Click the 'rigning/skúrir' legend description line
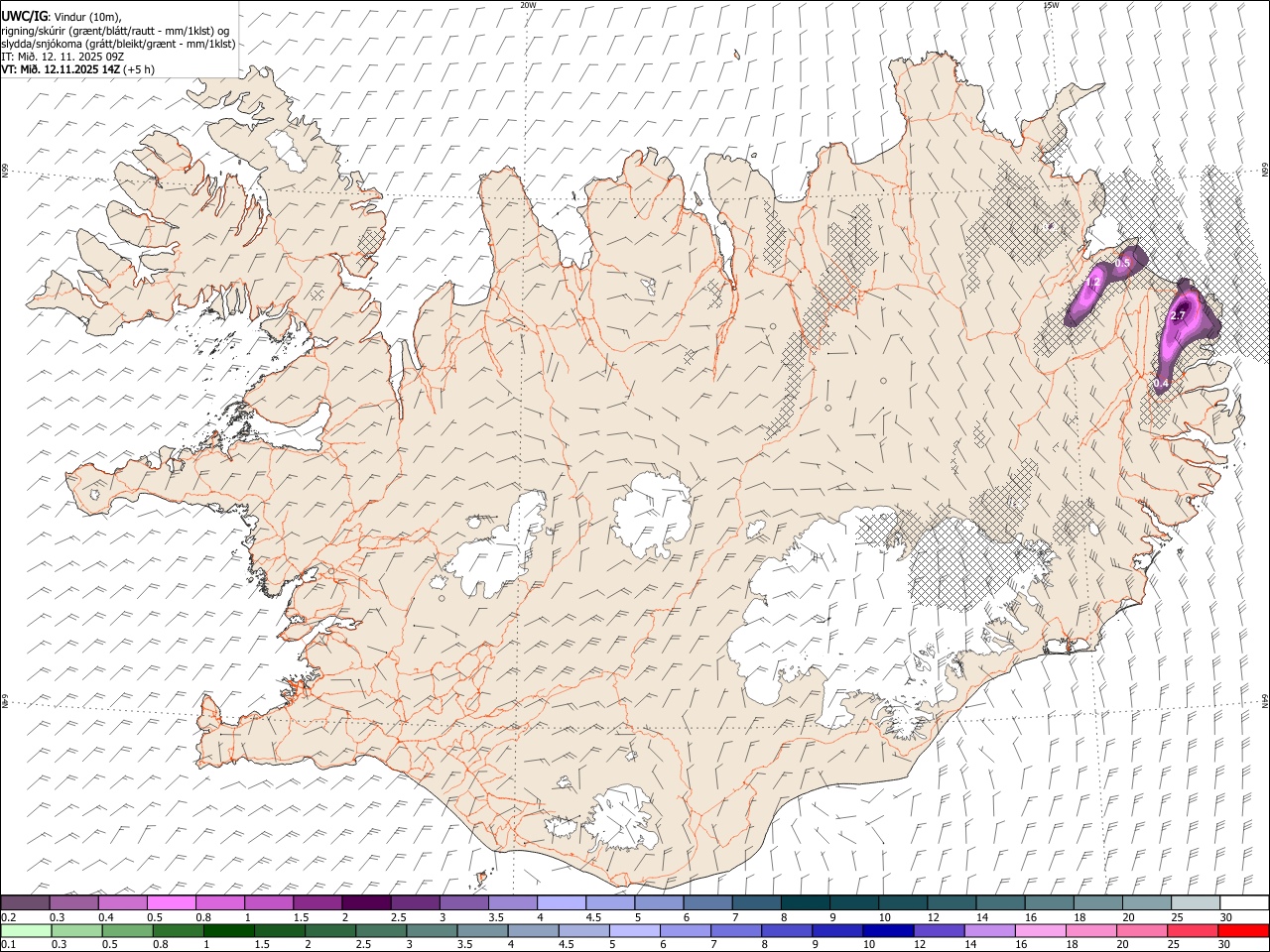The width and height of the screenshot is (1270, 952). (115, 31)
